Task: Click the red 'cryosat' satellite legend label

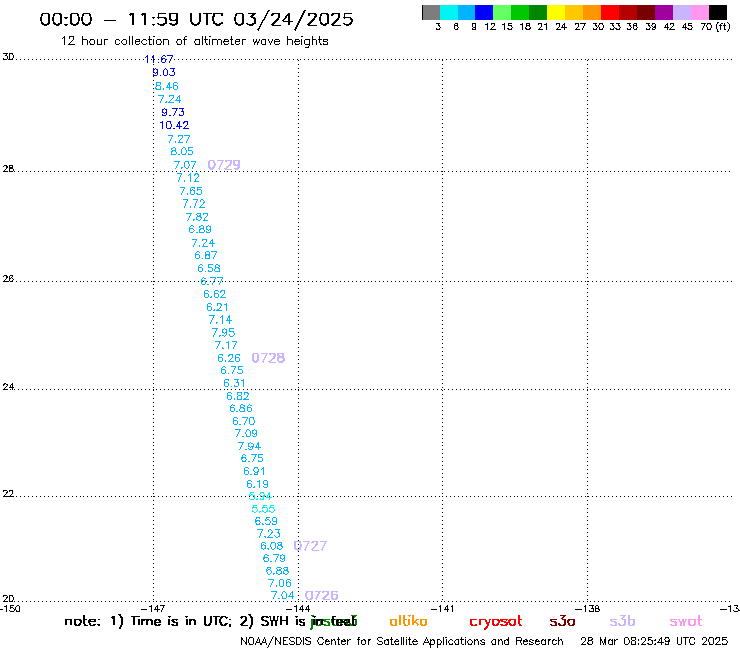Action: pyautogui.click(x=496, y=622)
